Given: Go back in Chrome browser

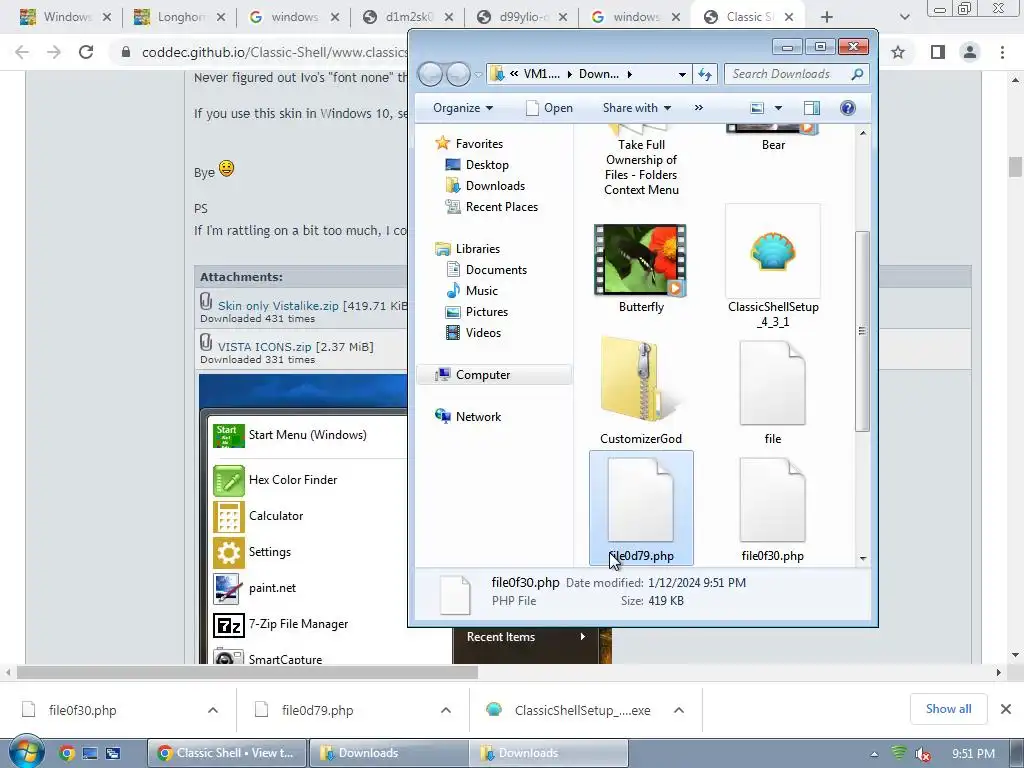Looking at the screenshot, I should pos(22,52).
